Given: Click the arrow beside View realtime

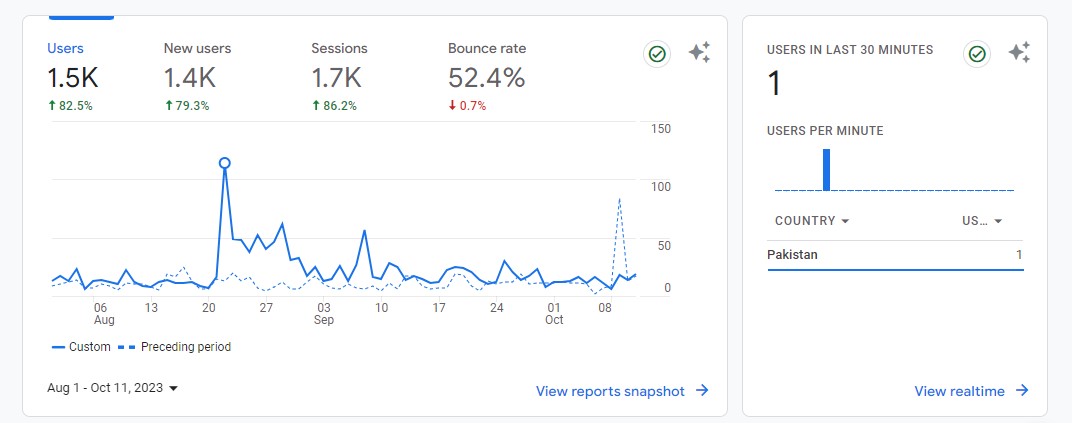Looking at the screenshot, I should 1022,391.
